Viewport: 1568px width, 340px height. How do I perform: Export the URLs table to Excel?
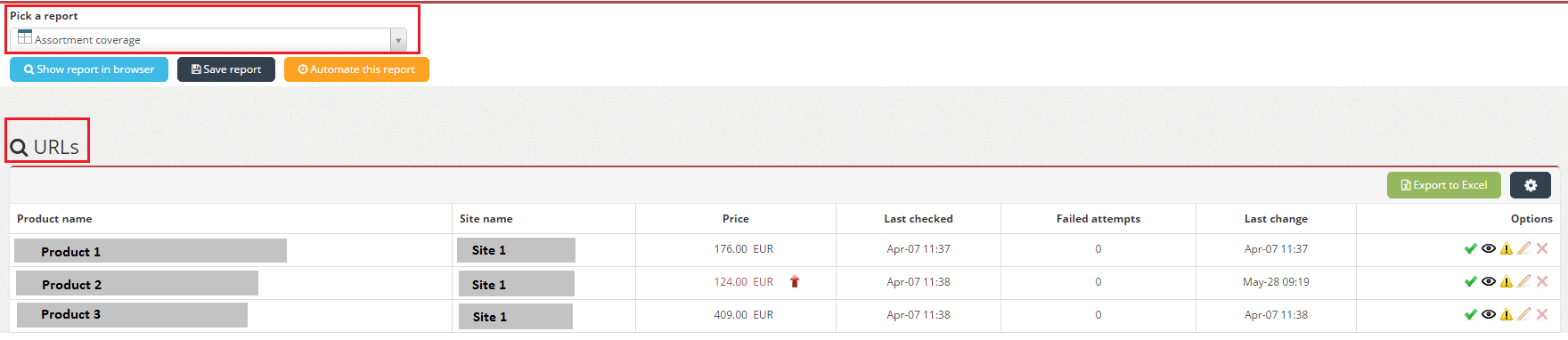coord(1444,185)
